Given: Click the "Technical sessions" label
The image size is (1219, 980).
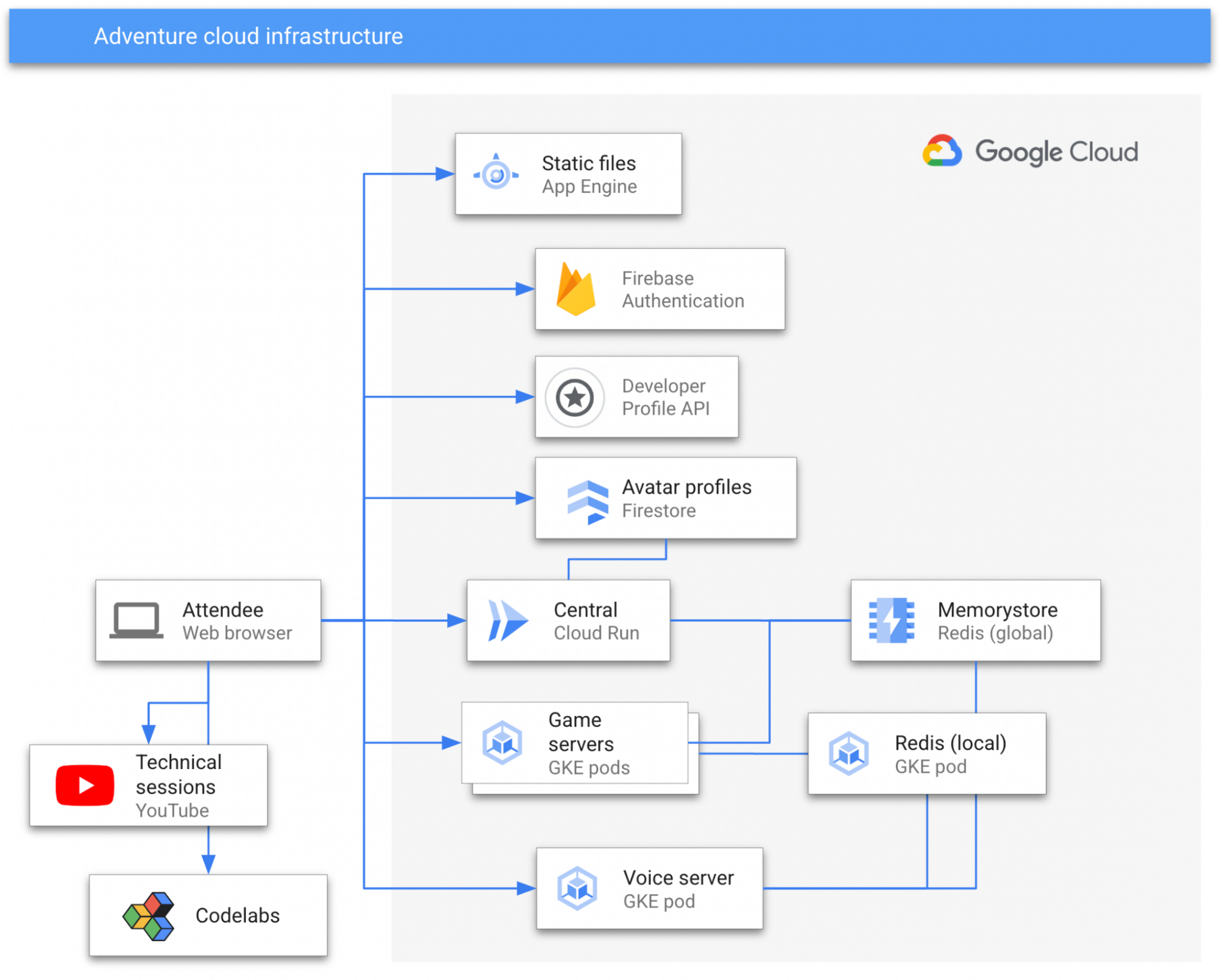Looking at the screenshot, I should coord(178,775).
